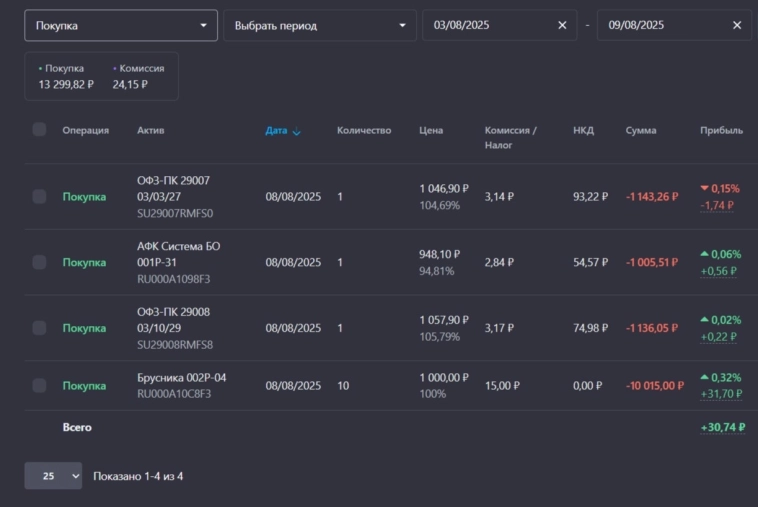Sort by the Сумма column header
The width and height of the screenshot is (758, 507).
tap(641, 130)
